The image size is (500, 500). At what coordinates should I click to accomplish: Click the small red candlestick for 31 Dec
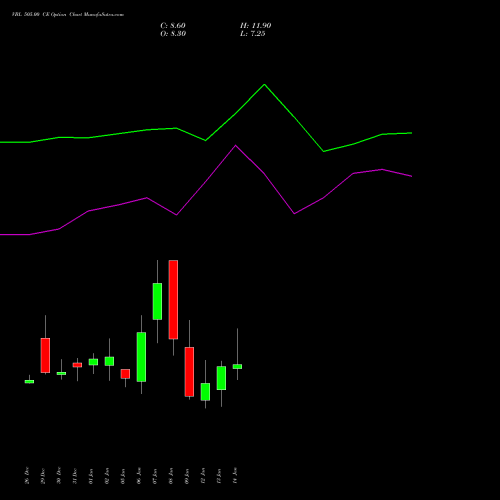(x=77, y=365)
